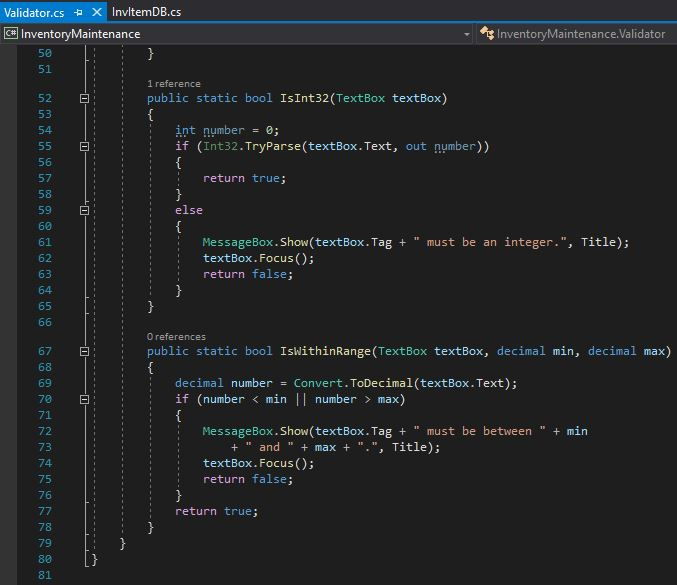Open the '0 references' CodeLens link
This screenshot has width=677, height=585.
tap(176, 337)
